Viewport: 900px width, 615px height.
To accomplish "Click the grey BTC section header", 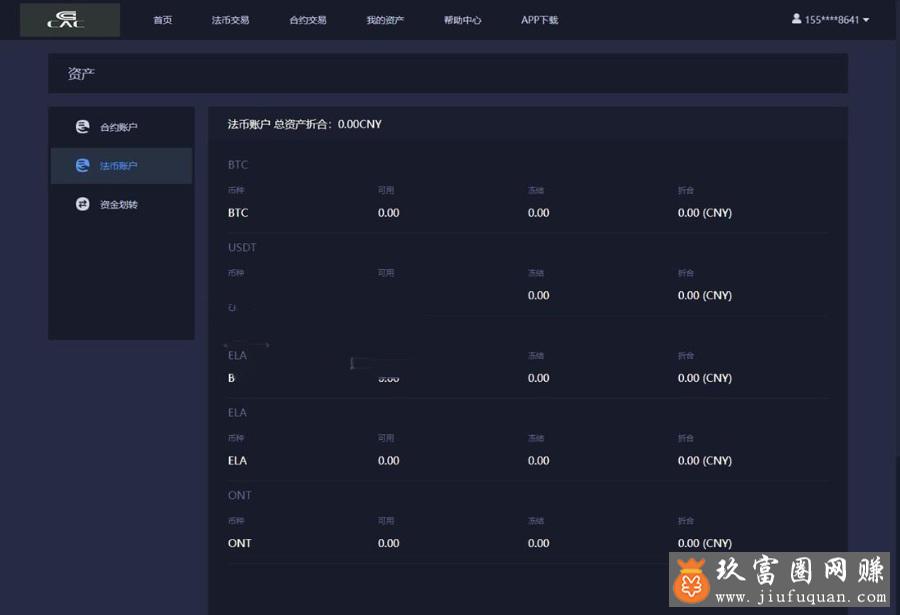I will click(x=238, y=165).
